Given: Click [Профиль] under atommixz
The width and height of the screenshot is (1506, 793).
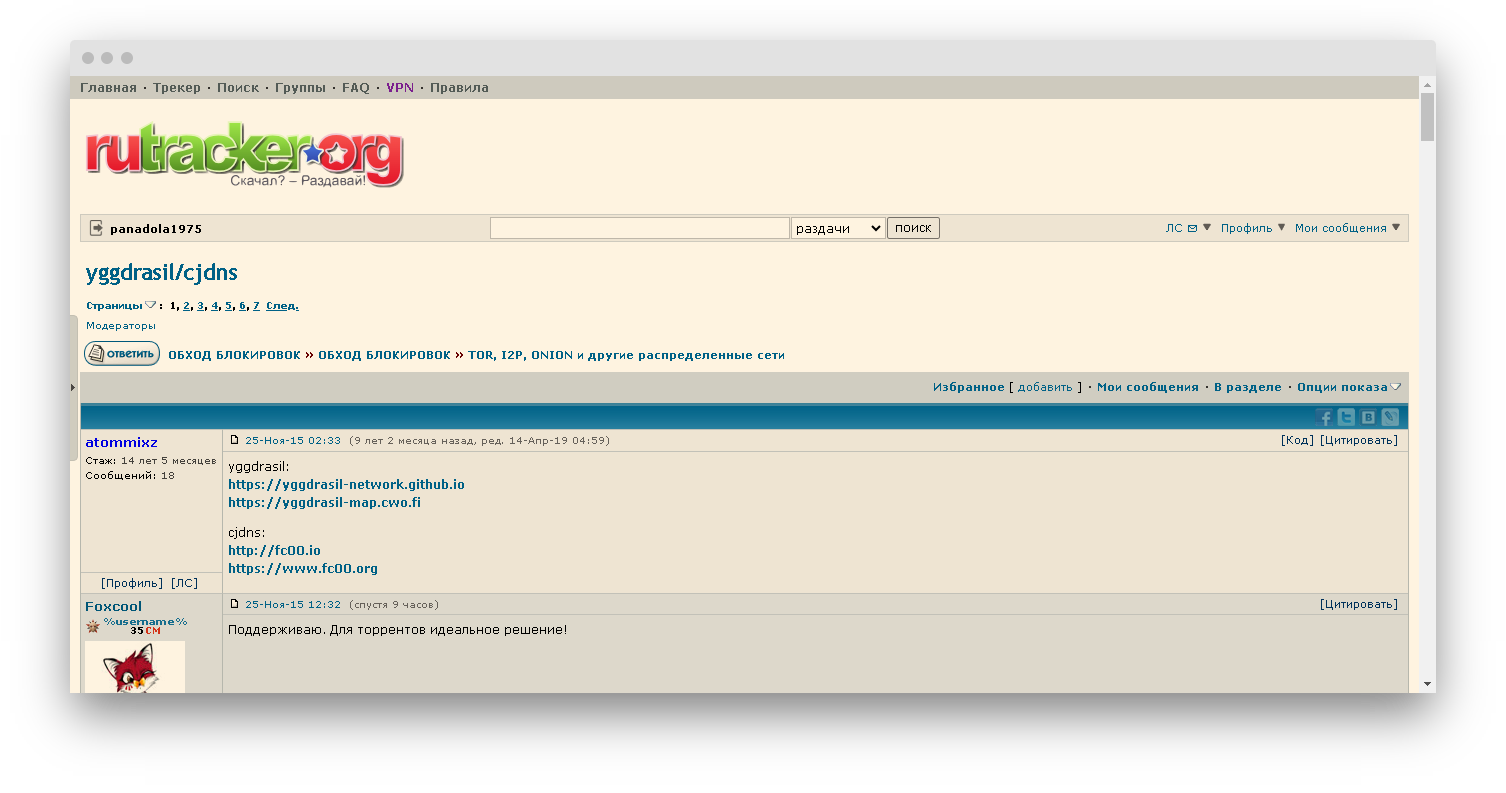Looking at the screenshot, I should pyautogui.click(x=132, y=583).
